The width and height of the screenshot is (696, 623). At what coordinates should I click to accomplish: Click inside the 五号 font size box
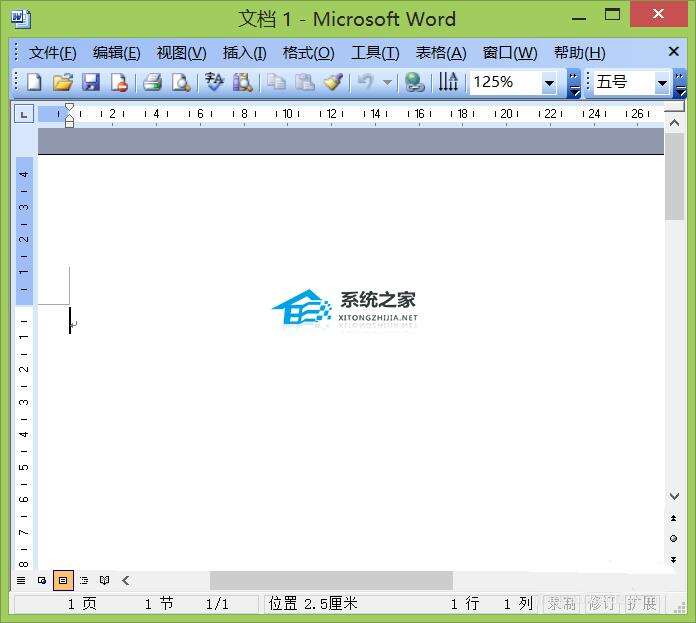point(623,83)
